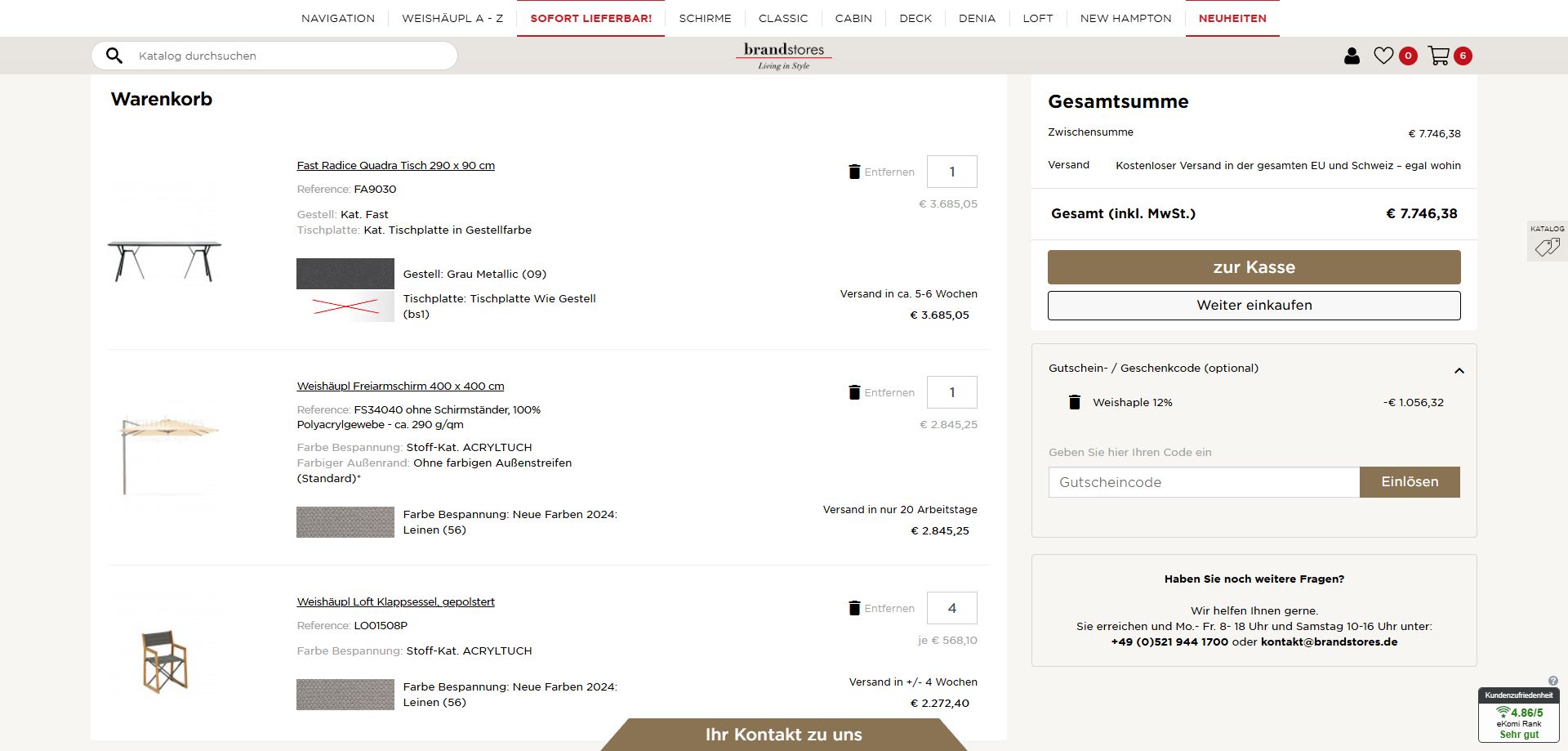
Task: Click the Zwischensumme label
Action: pyautogui.click(x=1090, y=132)
